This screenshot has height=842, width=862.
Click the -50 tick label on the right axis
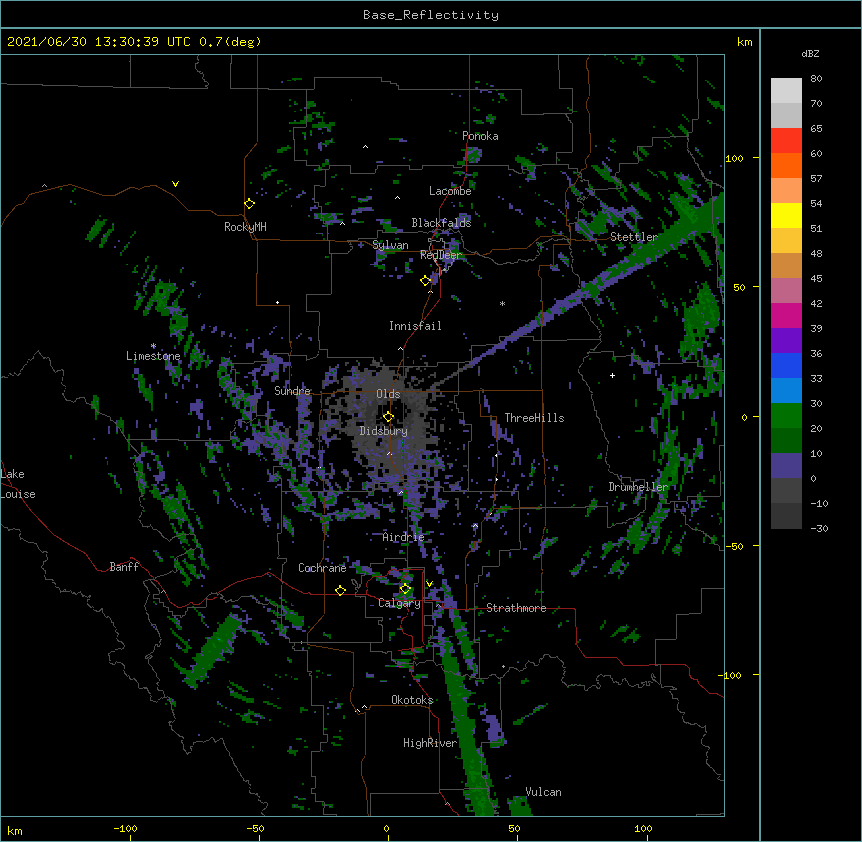coord(734,546)
